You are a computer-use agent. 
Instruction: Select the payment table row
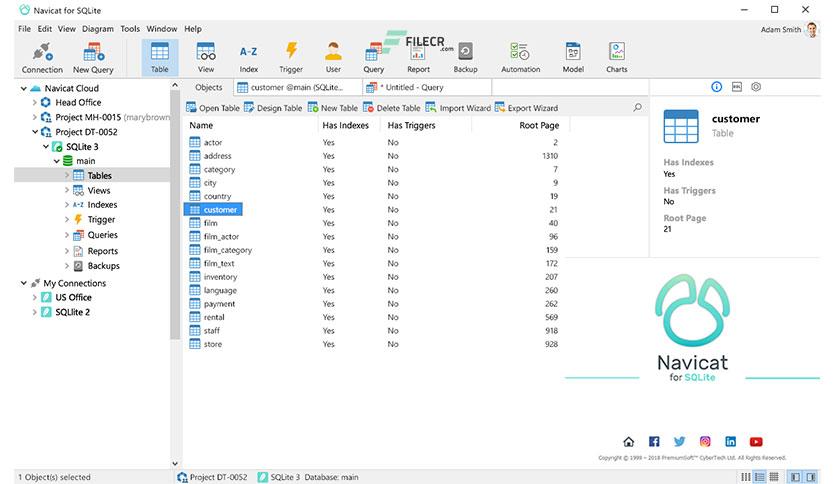click(x=374, y=304)
